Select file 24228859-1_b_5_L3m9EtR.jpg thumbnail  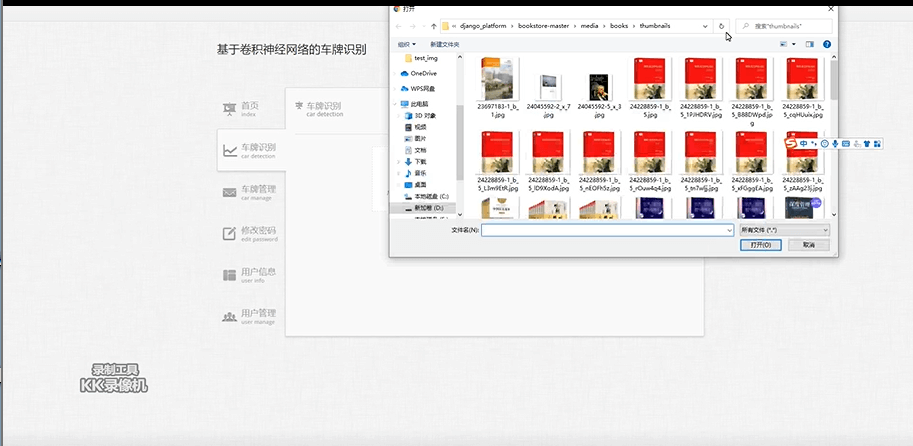[x=497, y=153]
